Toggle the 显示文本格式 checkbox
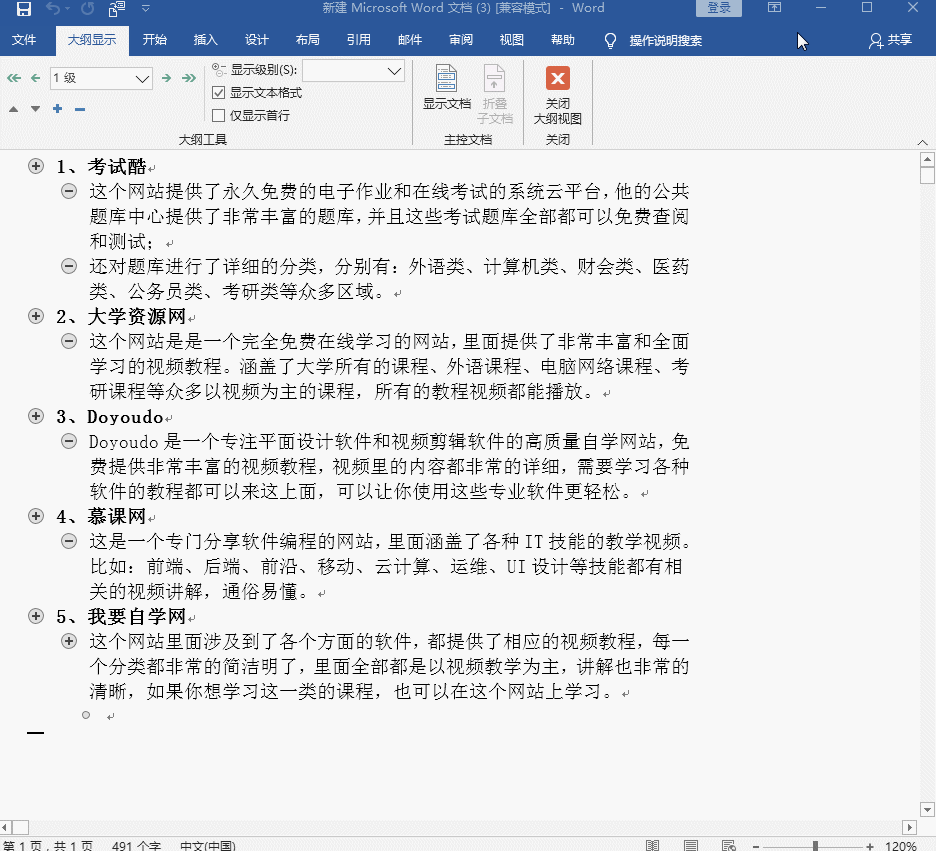 [218, 92]
